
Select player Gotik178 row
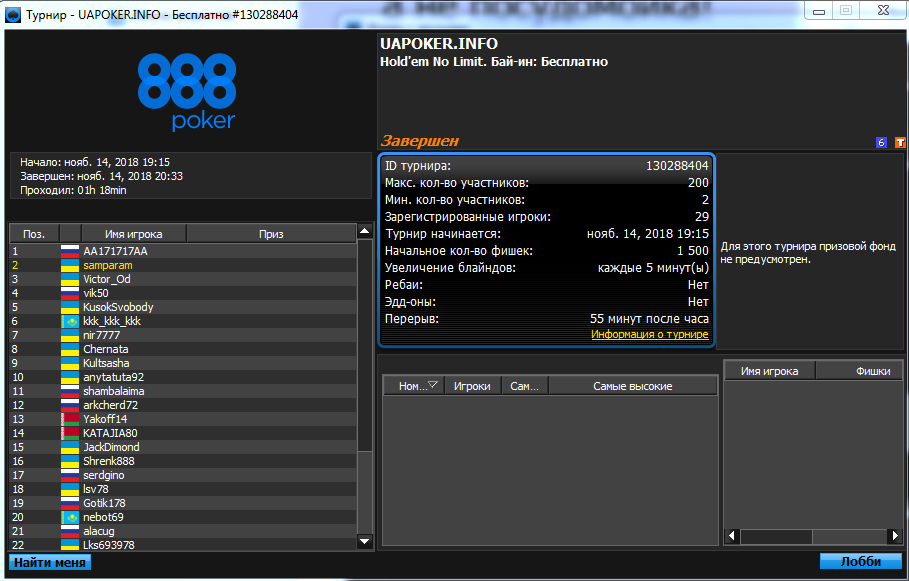[183, 503]
